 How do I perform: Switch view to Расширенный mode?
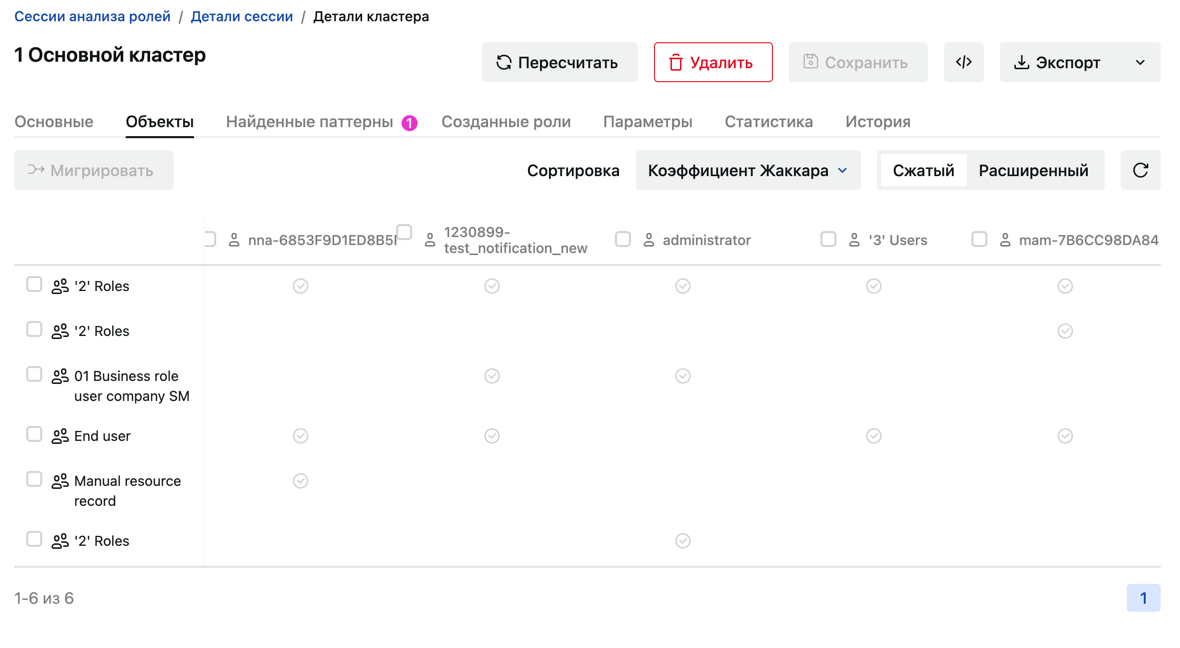coord(1033,170)
